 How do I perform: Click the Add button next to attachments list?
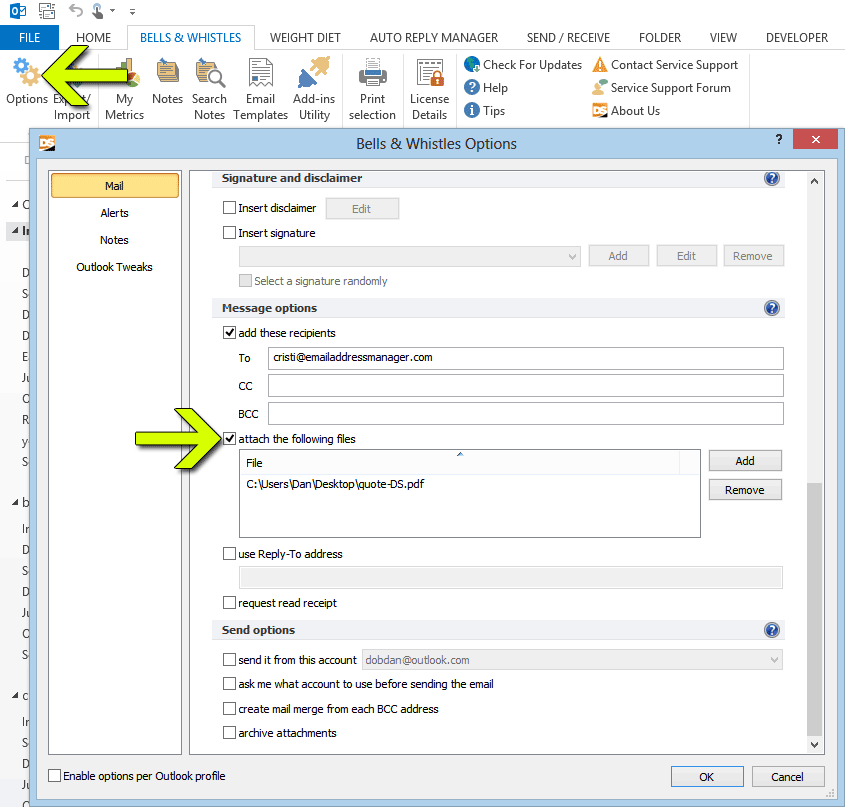pos(745,460)
